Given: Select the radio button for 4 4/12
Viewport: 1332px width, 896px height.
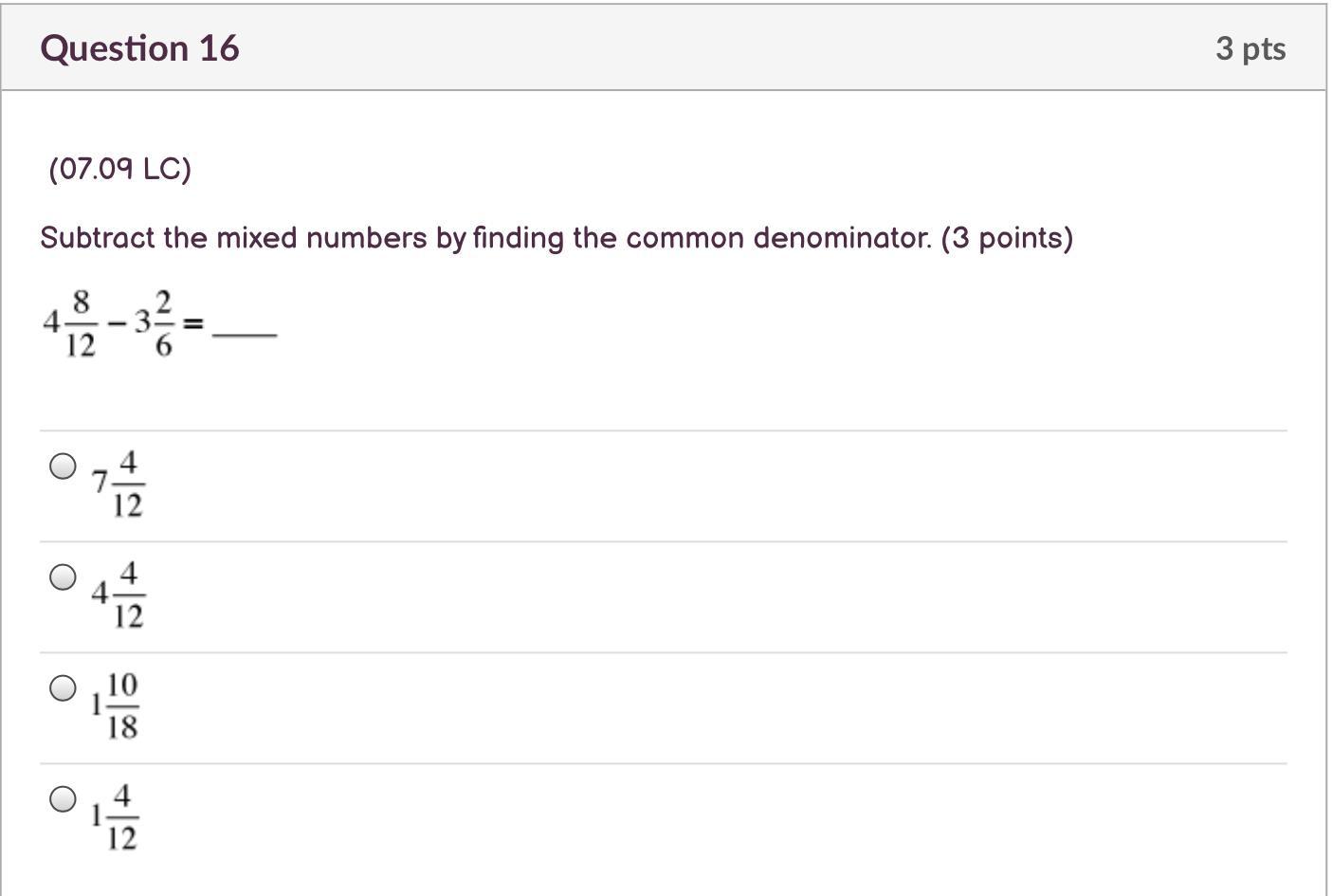Looking at the screenshot, I should [x=63, y=577].
